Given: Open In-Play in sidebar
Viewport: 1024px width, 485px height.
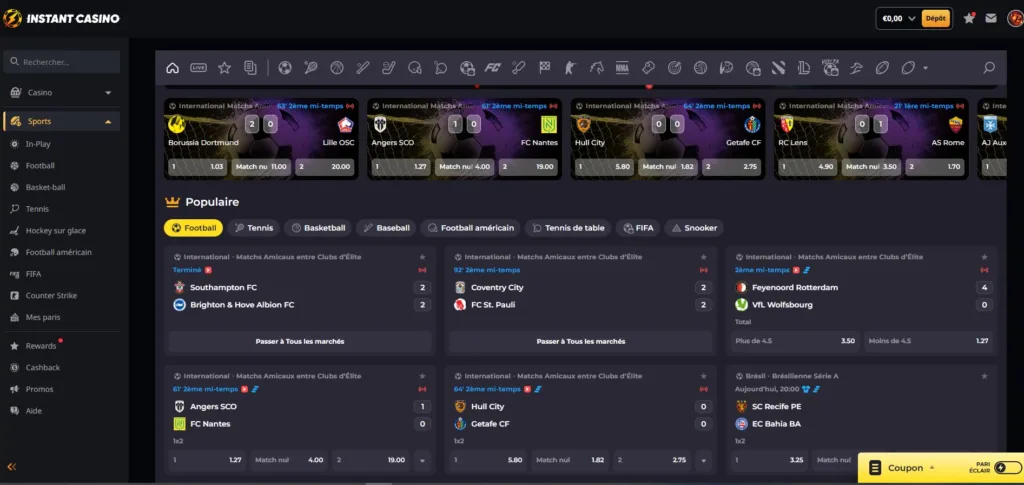Looking at the screenshot, I should click(x=38, y=144).
